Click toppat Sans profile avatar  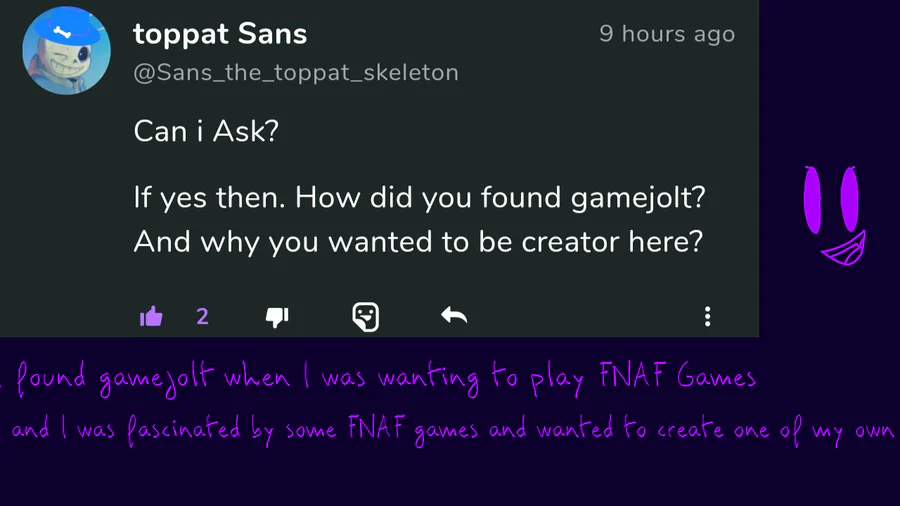click(66, 49)
